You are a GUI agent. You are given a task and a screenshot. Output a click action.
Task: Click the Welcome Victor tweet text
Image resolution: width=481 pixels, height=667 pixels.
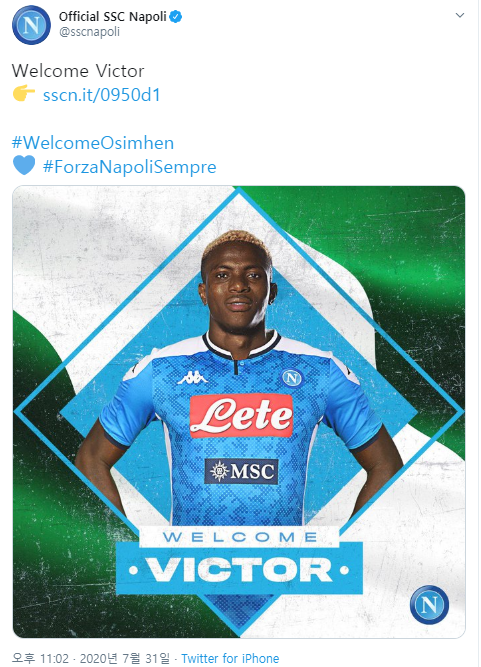coord(78,71)
